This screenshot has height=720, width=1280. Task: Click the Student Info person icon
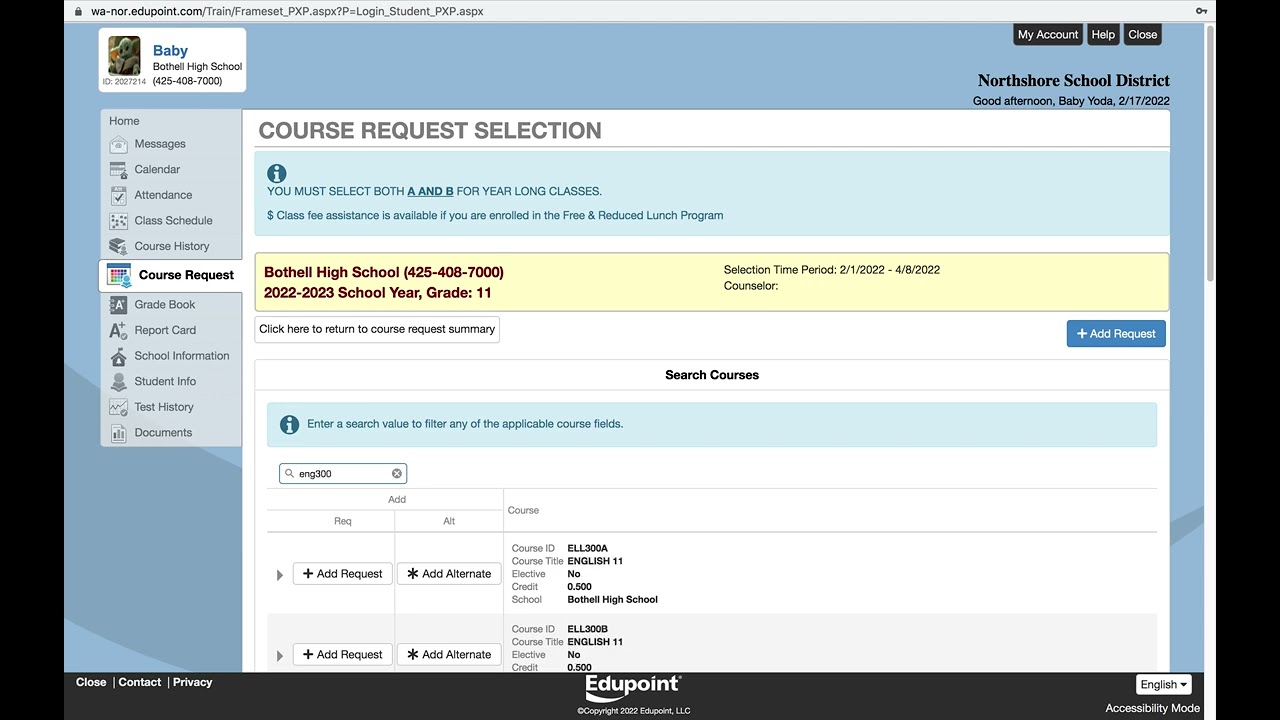pyautogui.click(x=118, y=382)
